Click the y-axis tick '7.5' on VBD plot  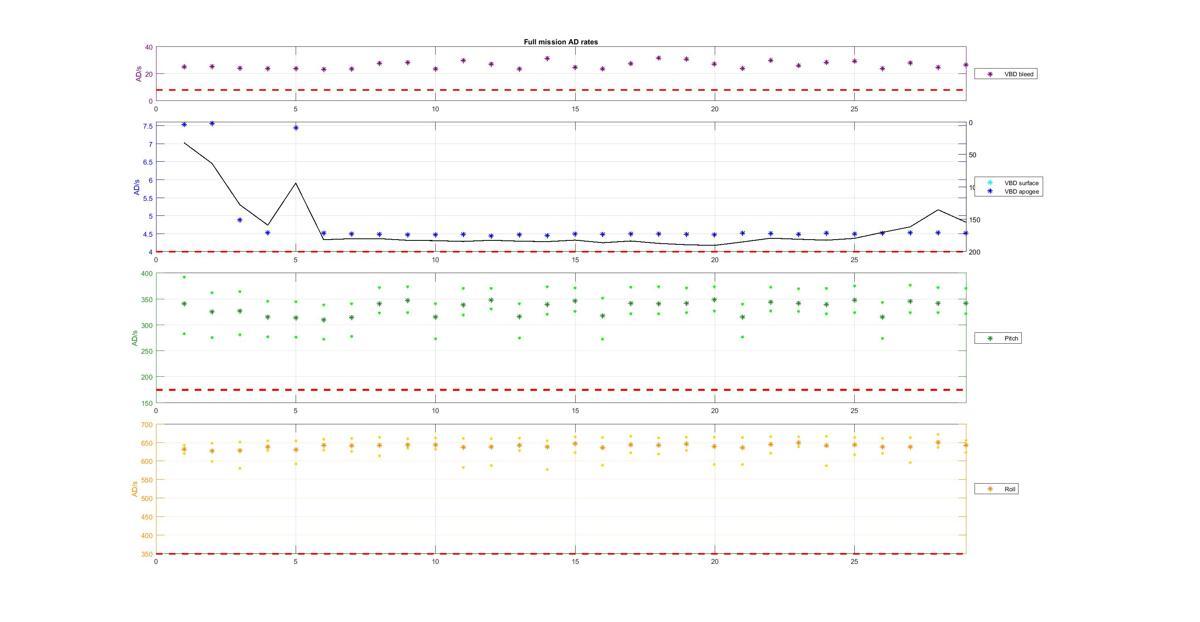click(x=148, y=126)
